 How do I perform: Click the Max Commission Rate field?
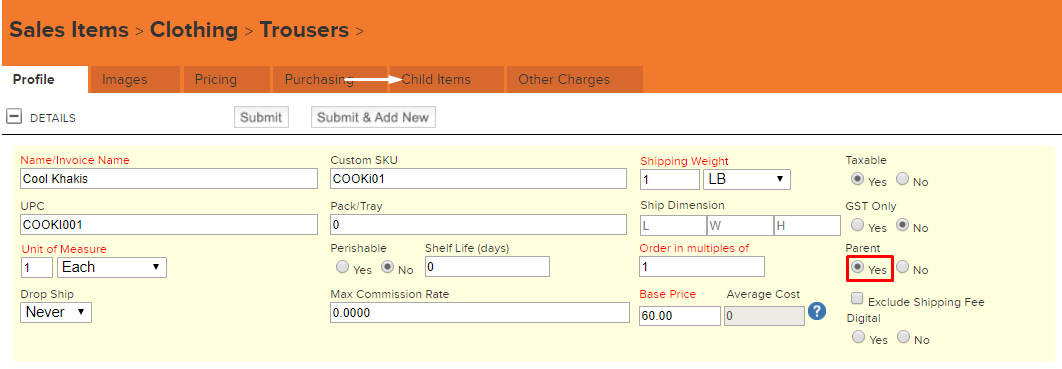[x=480, y=313]
